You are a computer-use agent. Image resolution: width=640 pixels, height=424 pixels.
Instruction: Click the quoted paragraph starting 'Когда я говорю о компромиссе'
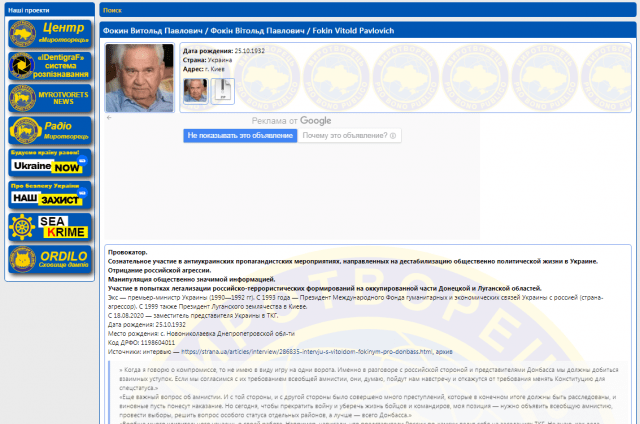[x=369, y=379]
